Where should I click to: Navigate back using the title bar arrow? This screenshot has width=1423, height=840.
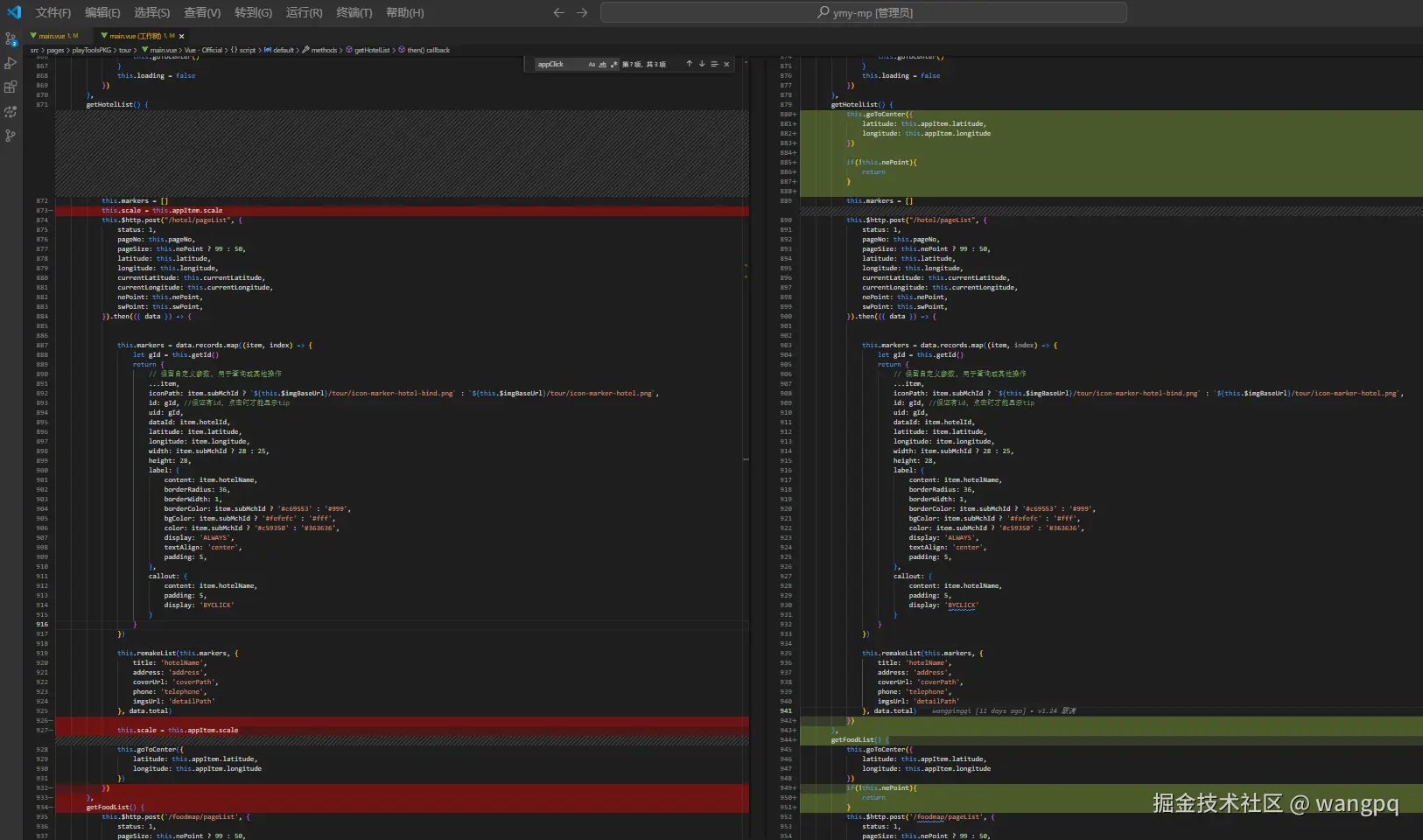559,12
